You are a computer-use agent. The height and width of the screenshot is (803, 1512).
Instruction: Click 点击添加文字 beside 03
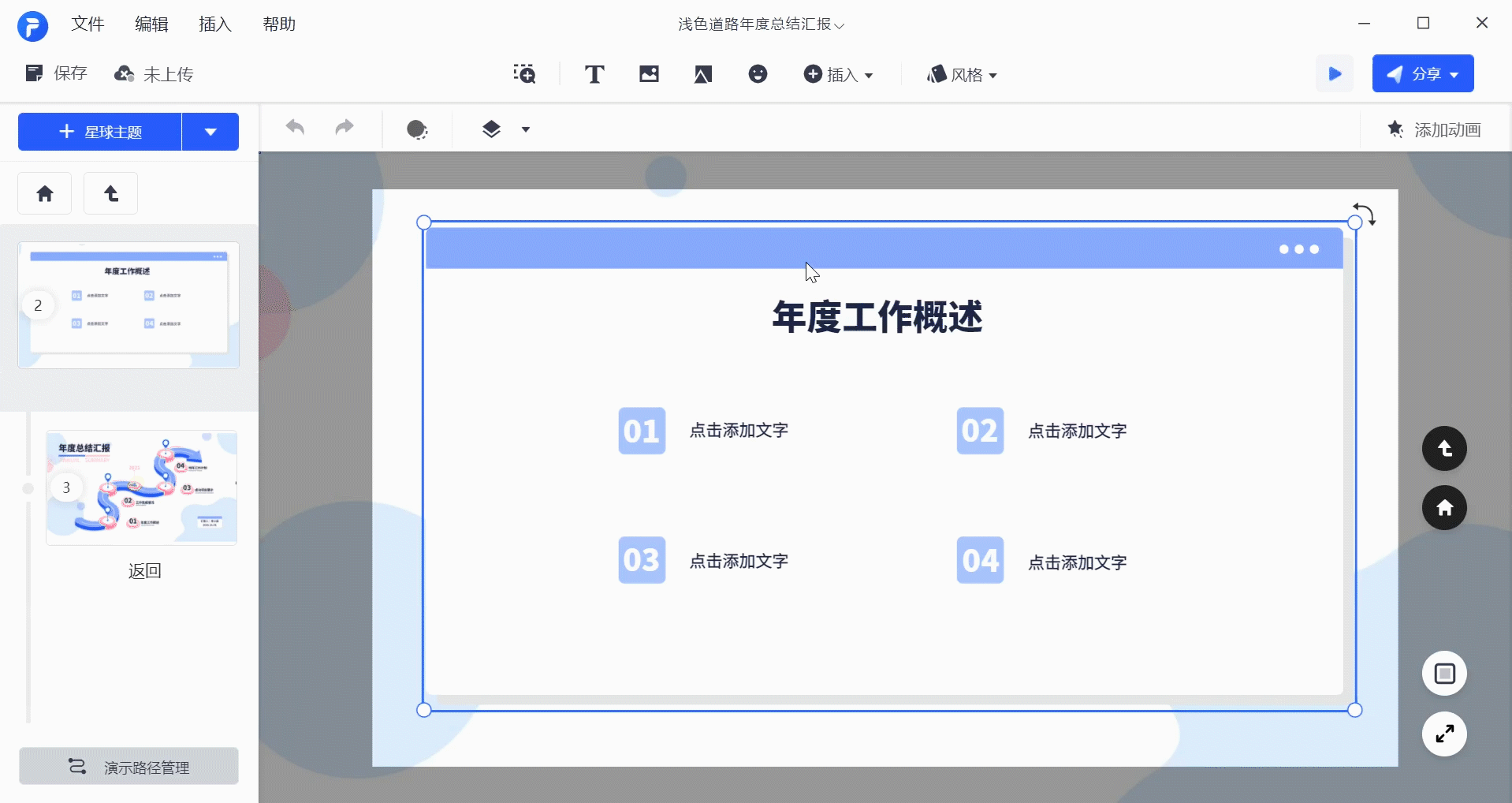(739, 562)
